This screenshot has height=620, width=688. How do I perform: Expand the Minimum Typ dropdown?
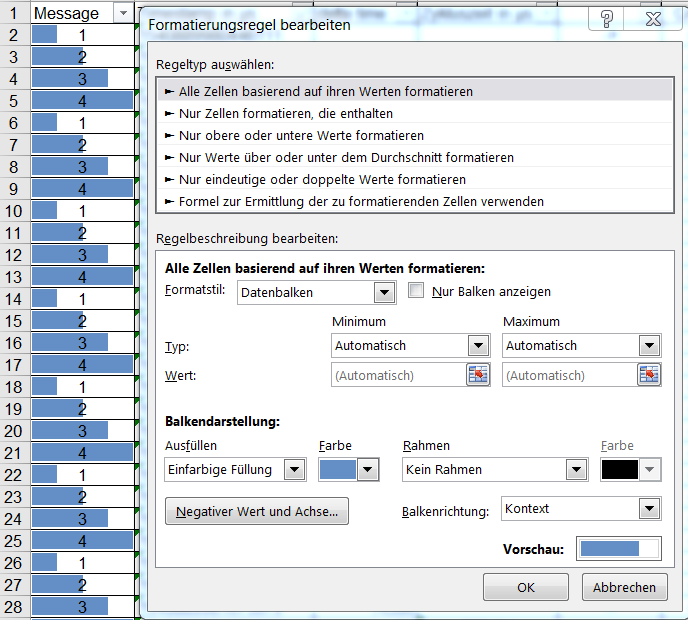478,345
